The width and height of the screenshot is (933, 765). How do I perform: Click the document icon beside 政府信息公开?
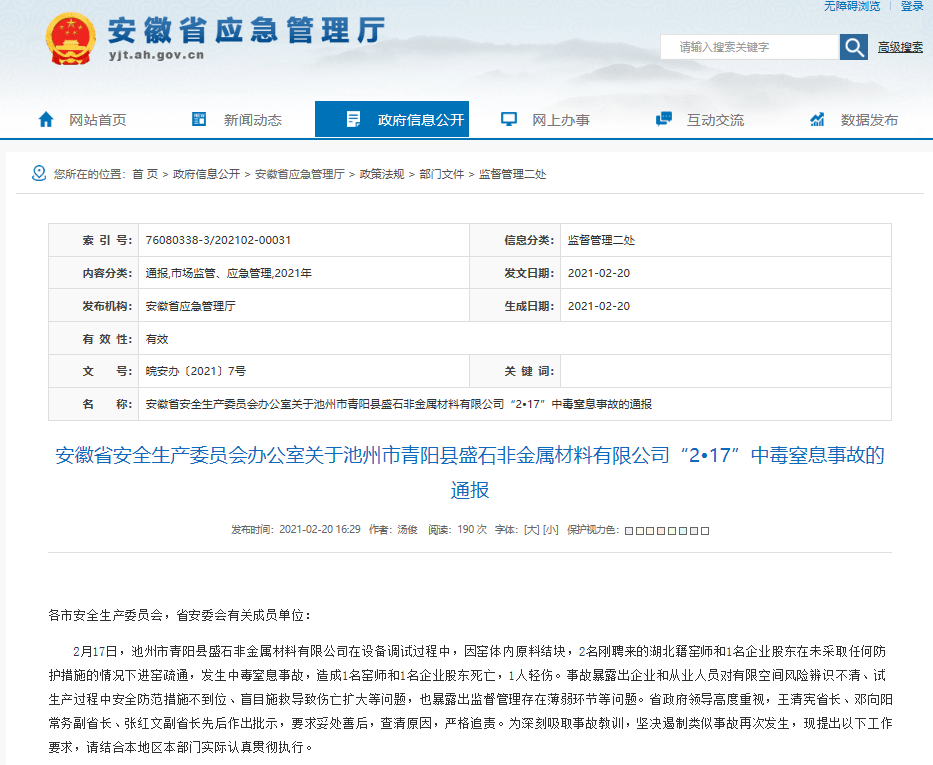point(353,119)
